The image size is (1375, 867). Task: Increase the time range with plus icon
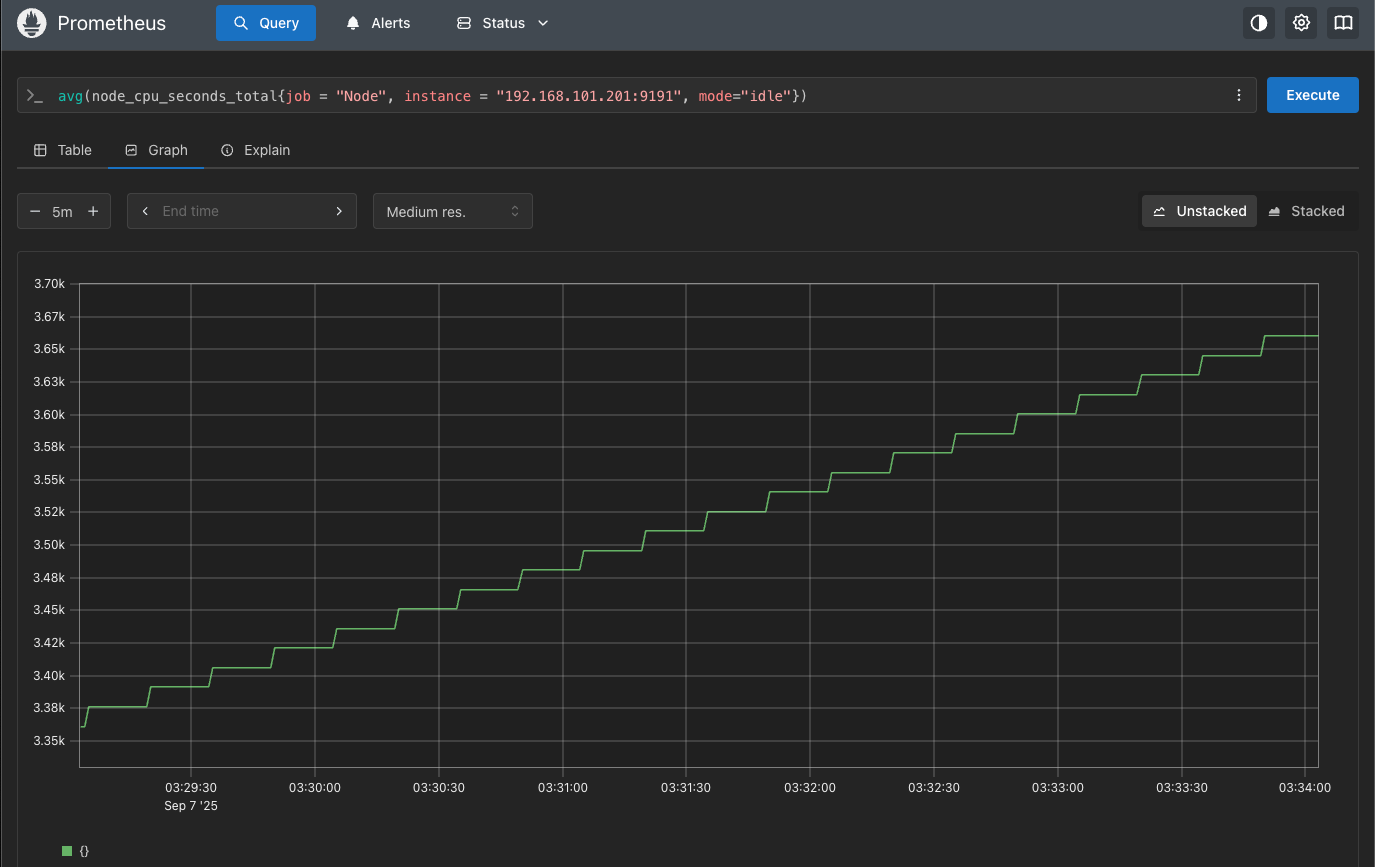pos(93,211)
